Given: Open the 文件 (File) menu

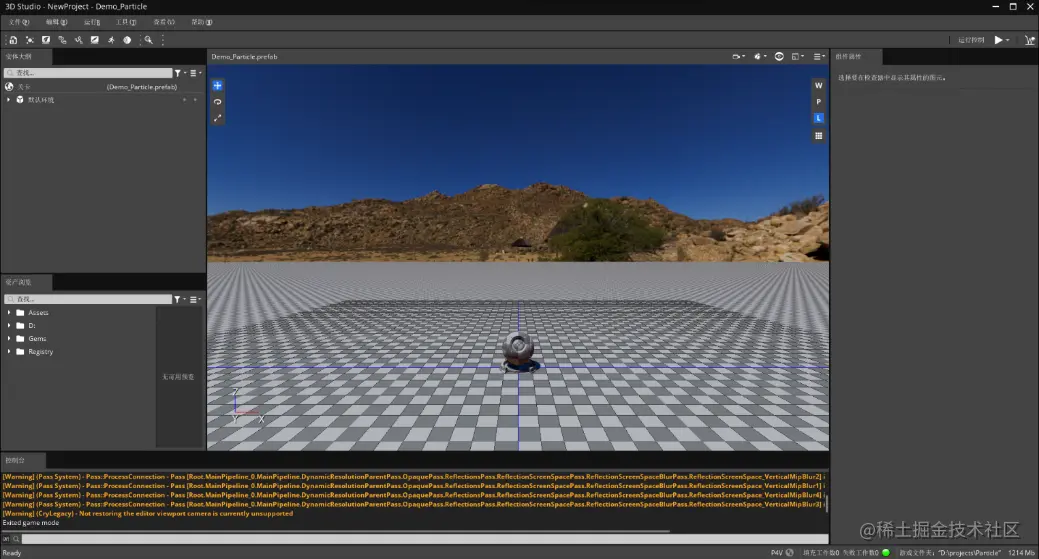Looking at the screenshot, I should [x=19, y=22].
